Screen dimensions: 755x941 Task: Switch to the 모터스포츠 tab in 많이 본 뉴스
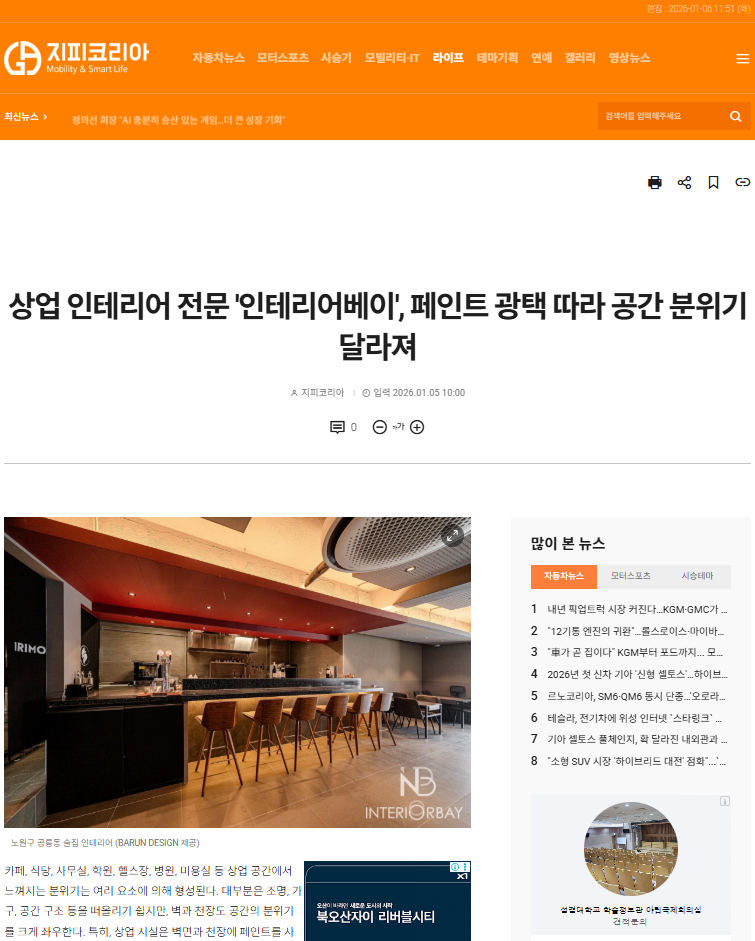click(x=630, y=576)
